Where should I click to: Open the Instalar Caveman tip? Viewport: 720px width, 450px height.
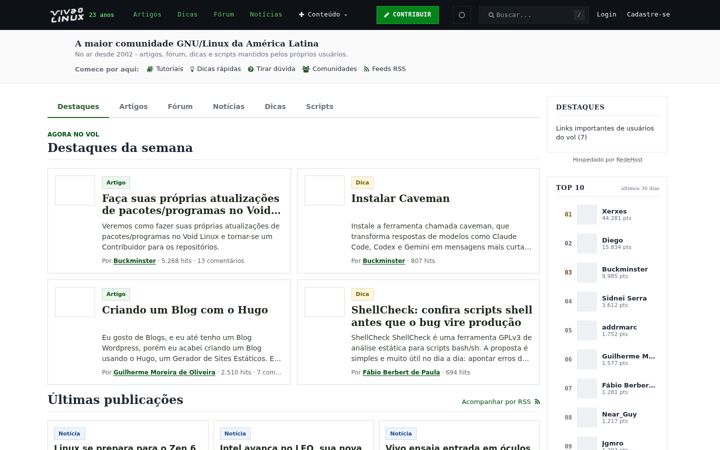400,198
